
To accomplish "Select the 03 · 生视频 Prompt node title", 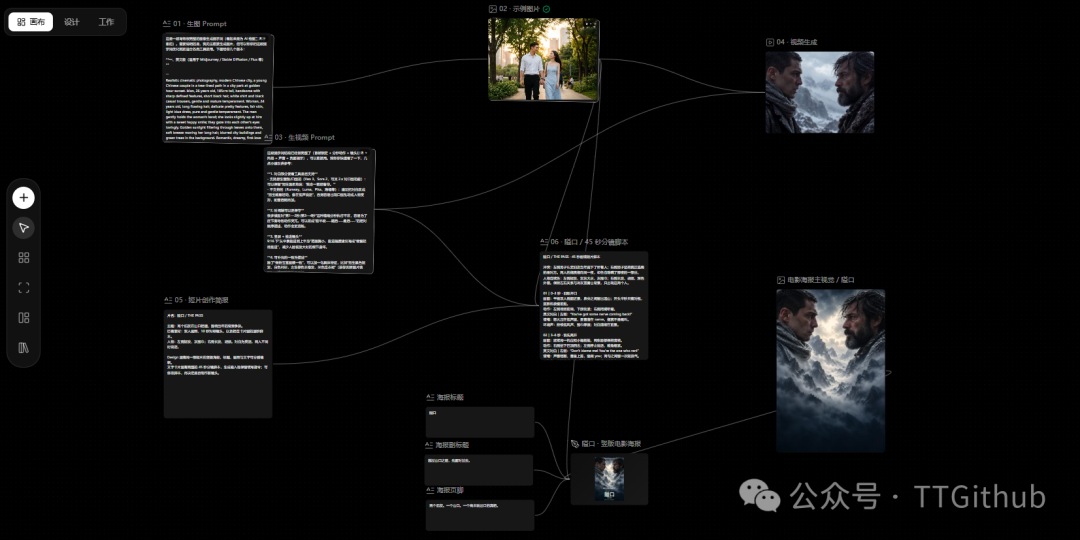I will tap(305, 138).
